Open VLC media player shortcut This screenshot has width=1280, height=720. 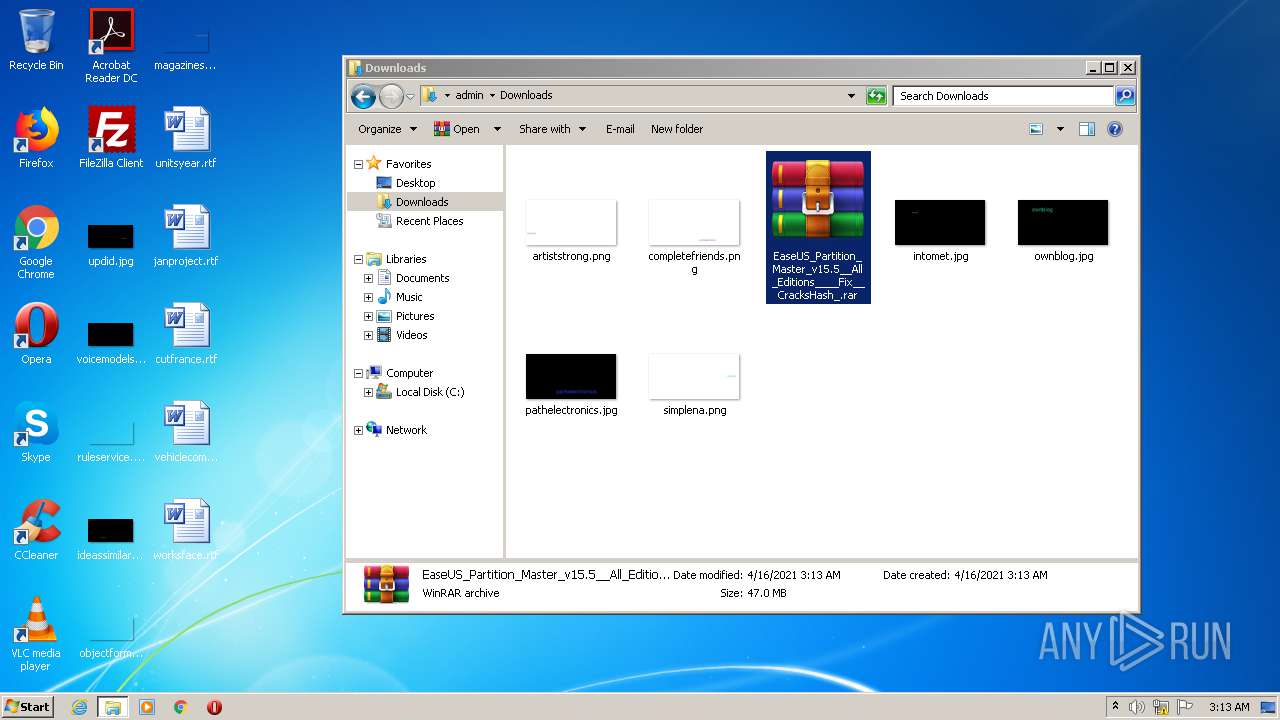click(36, 634)
